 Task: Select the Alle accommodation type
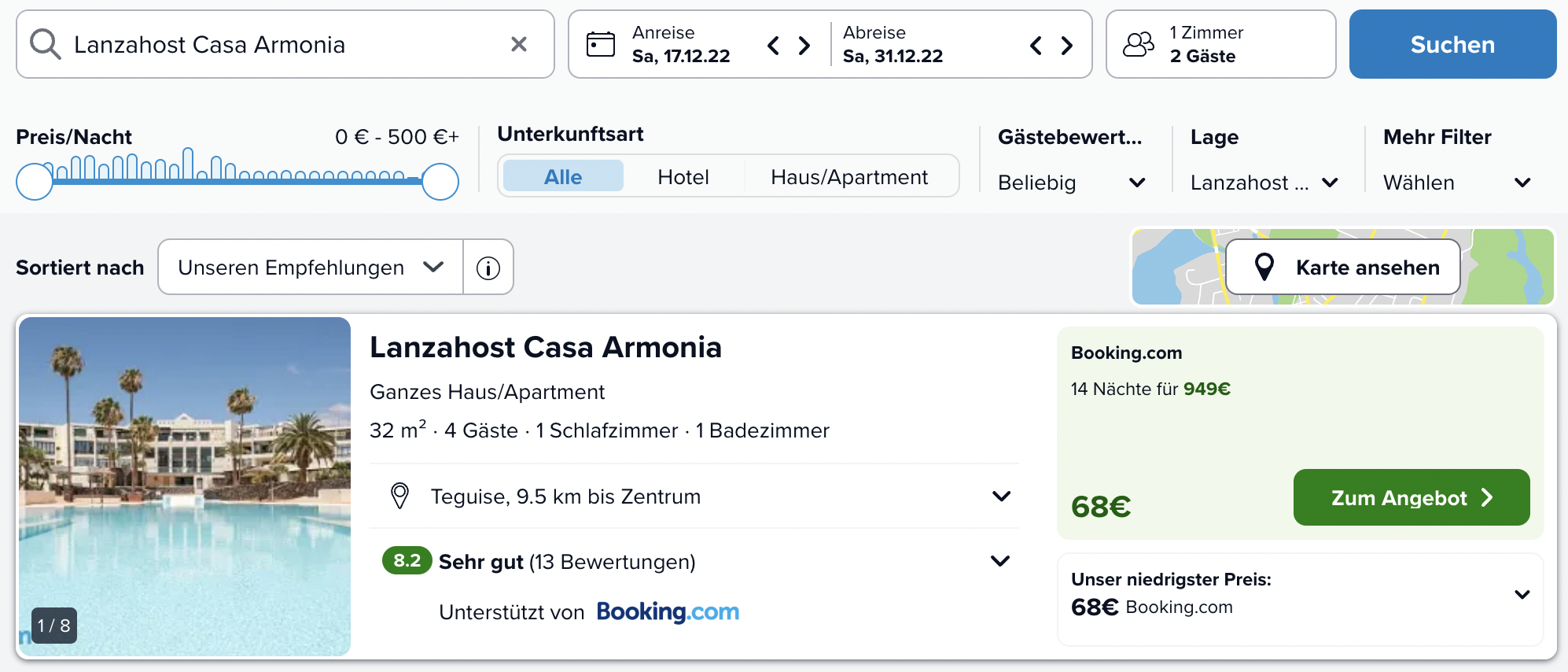(x=563, y=176)
